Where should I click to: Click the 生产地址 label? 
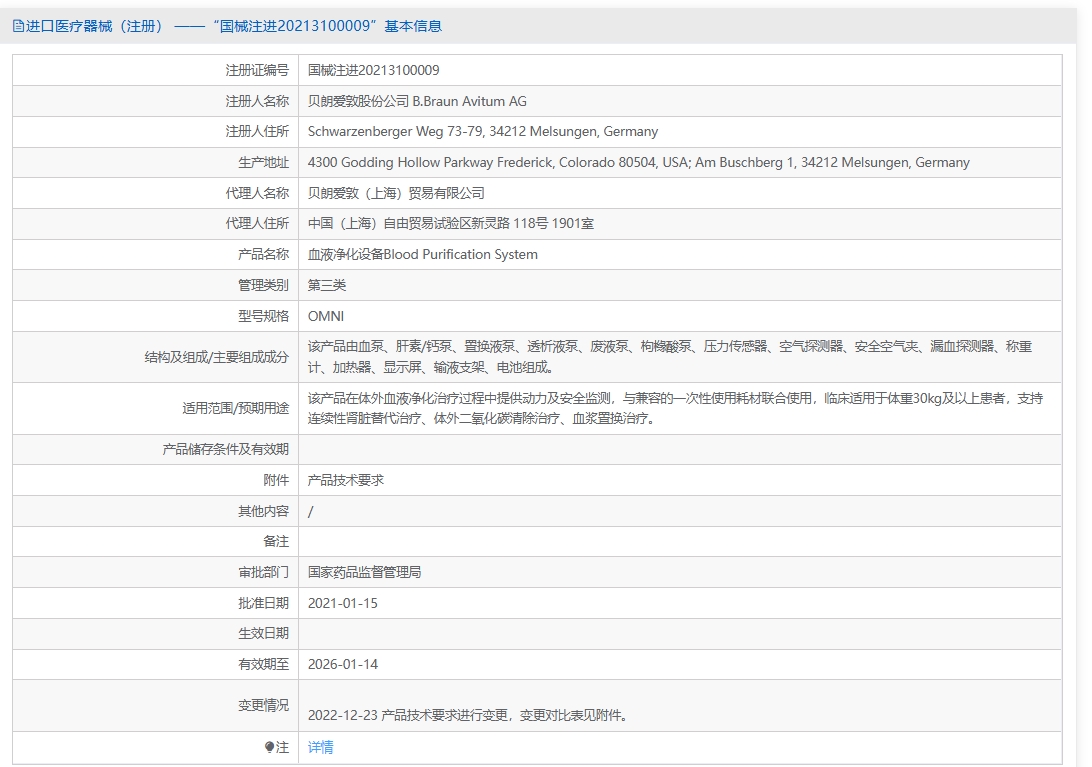click(263, 162)
